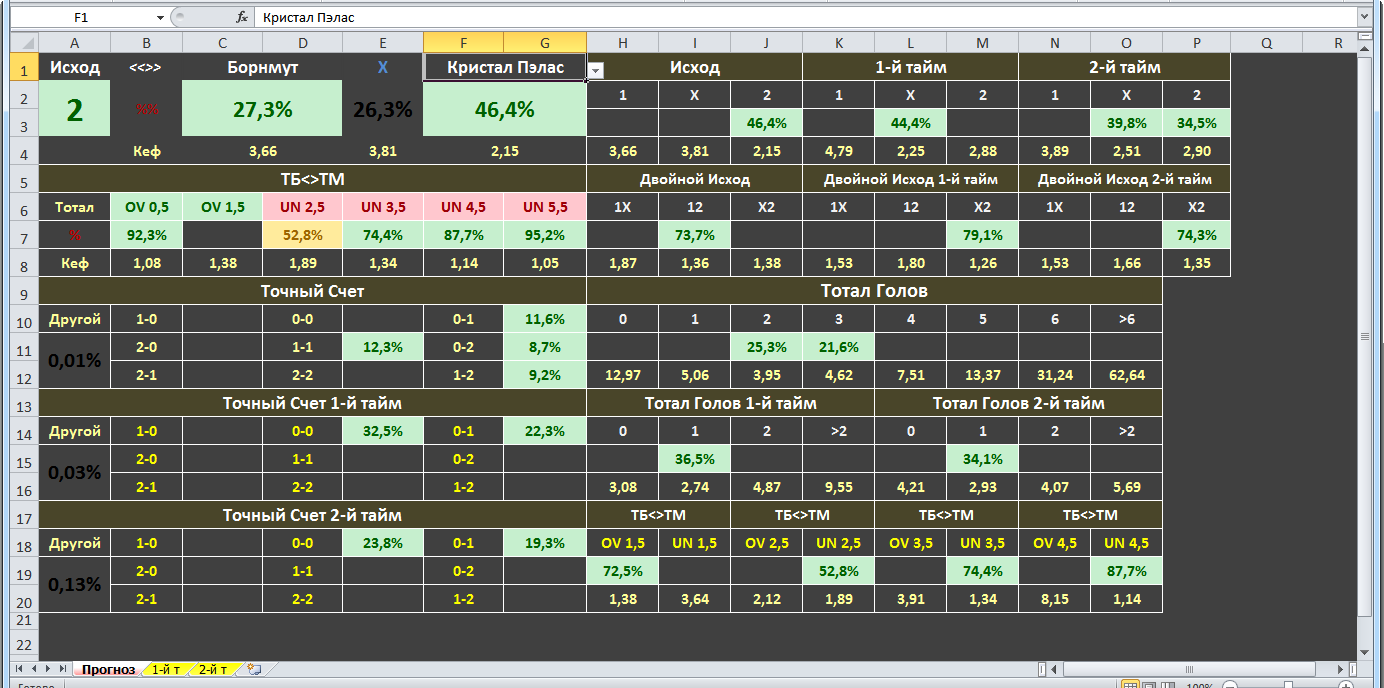Select the 4,79 coefficient cell

tap(839, 152)
